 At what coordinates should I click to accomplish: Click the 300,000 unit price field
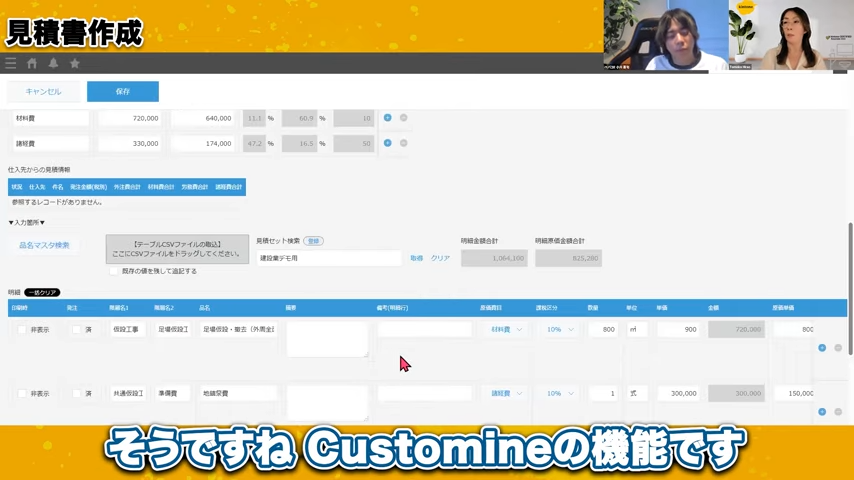click(678, 393)
